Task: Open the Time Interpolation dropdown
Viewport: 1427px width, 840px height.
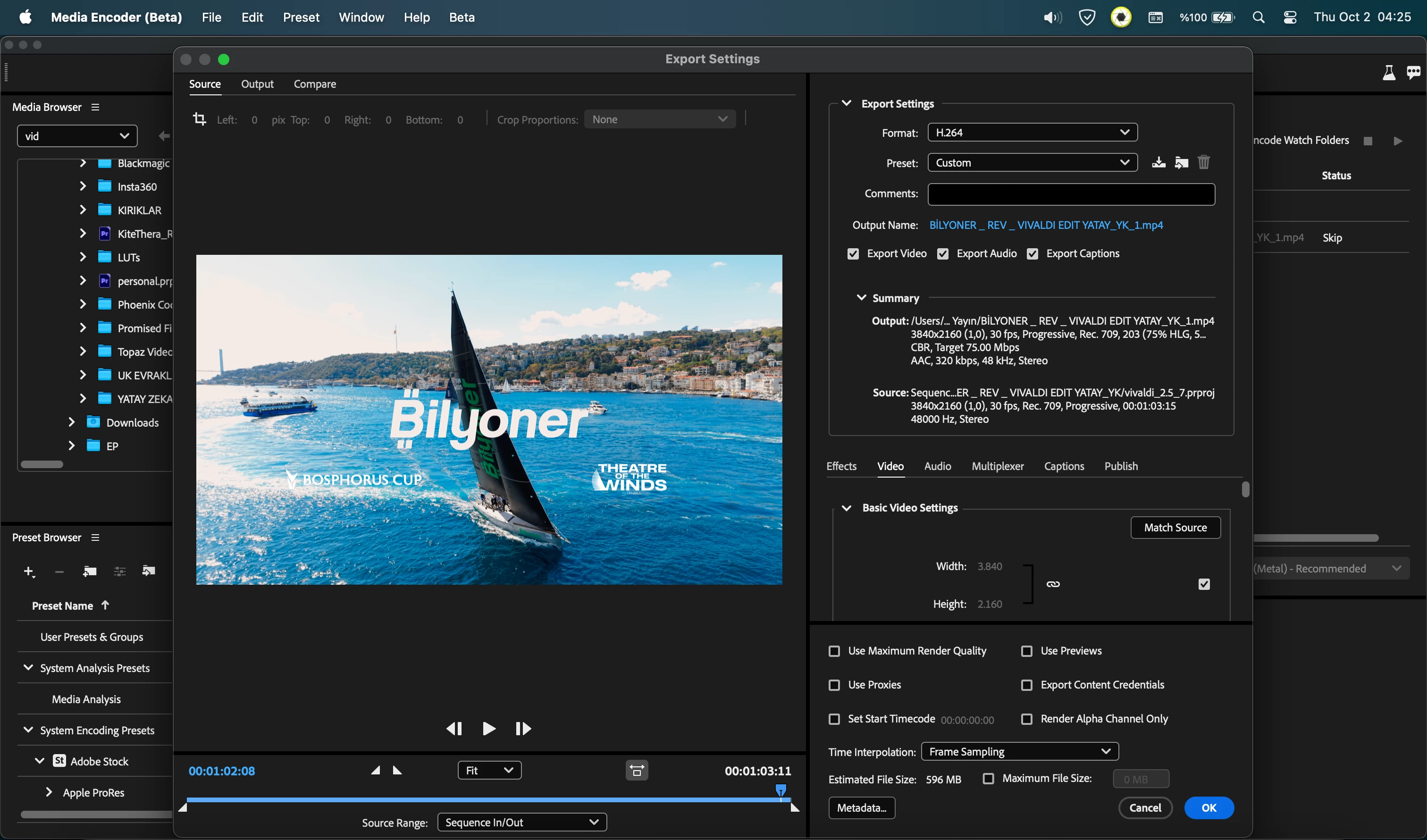Action: point(1019,752)
